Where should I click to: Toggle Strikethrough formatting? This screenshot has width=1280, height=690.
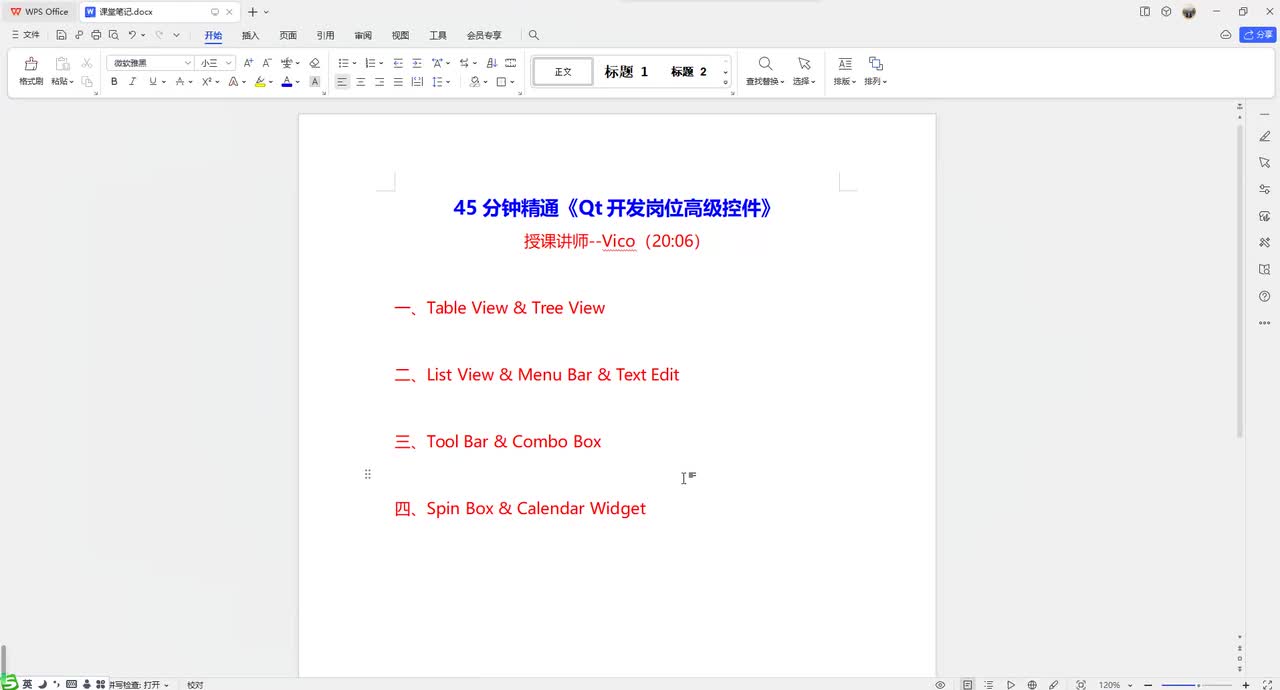pos(180,82)
